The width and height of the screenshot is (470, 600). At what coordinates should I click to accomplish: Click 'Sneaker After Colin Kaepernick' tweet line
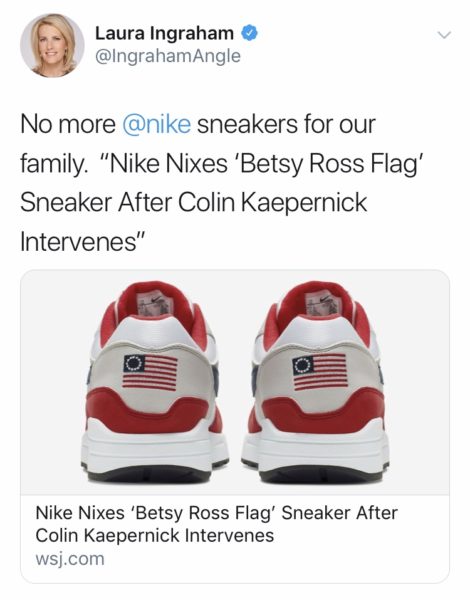194,202
